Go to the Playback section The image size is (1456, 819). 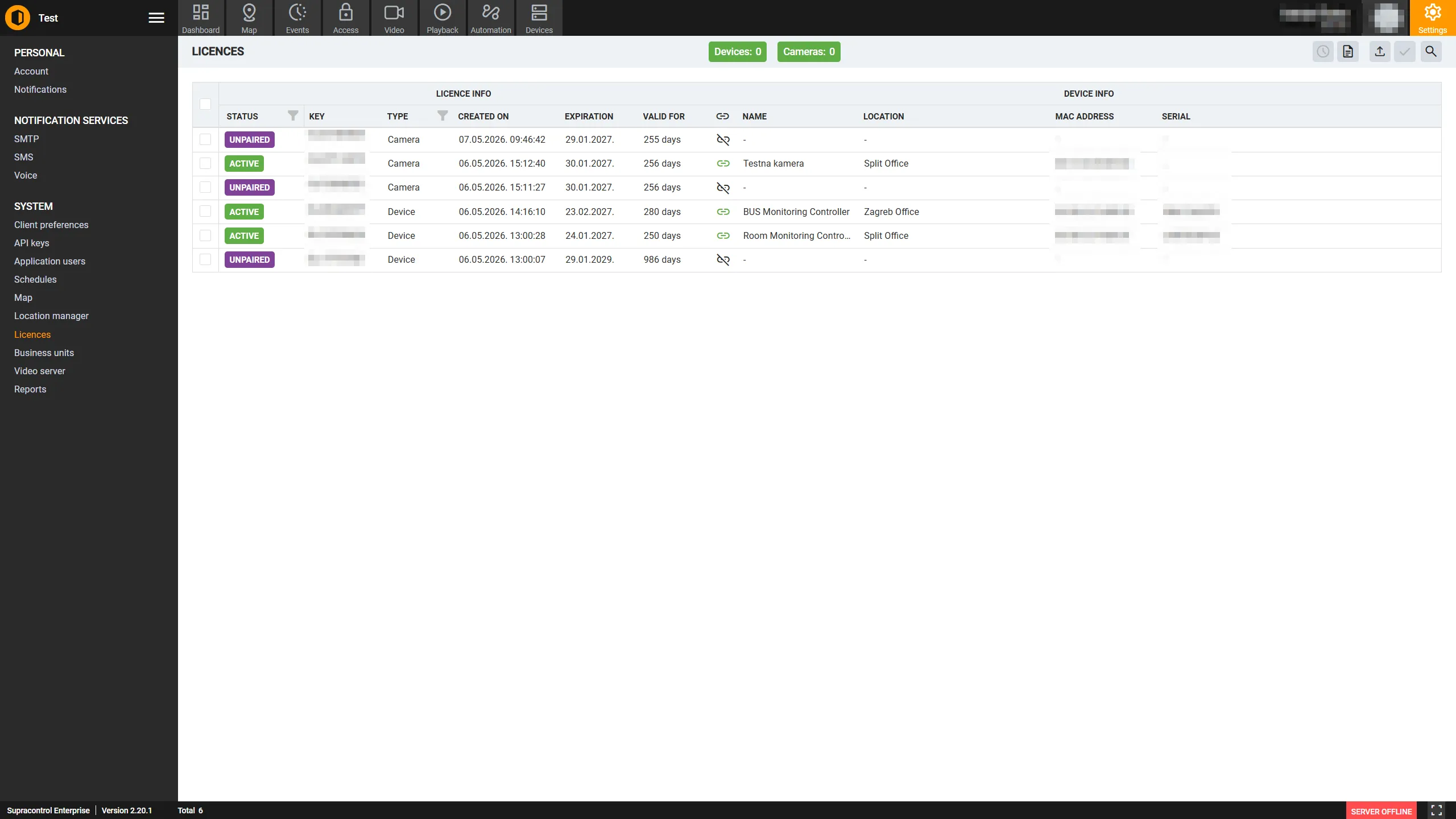point(442,18)
